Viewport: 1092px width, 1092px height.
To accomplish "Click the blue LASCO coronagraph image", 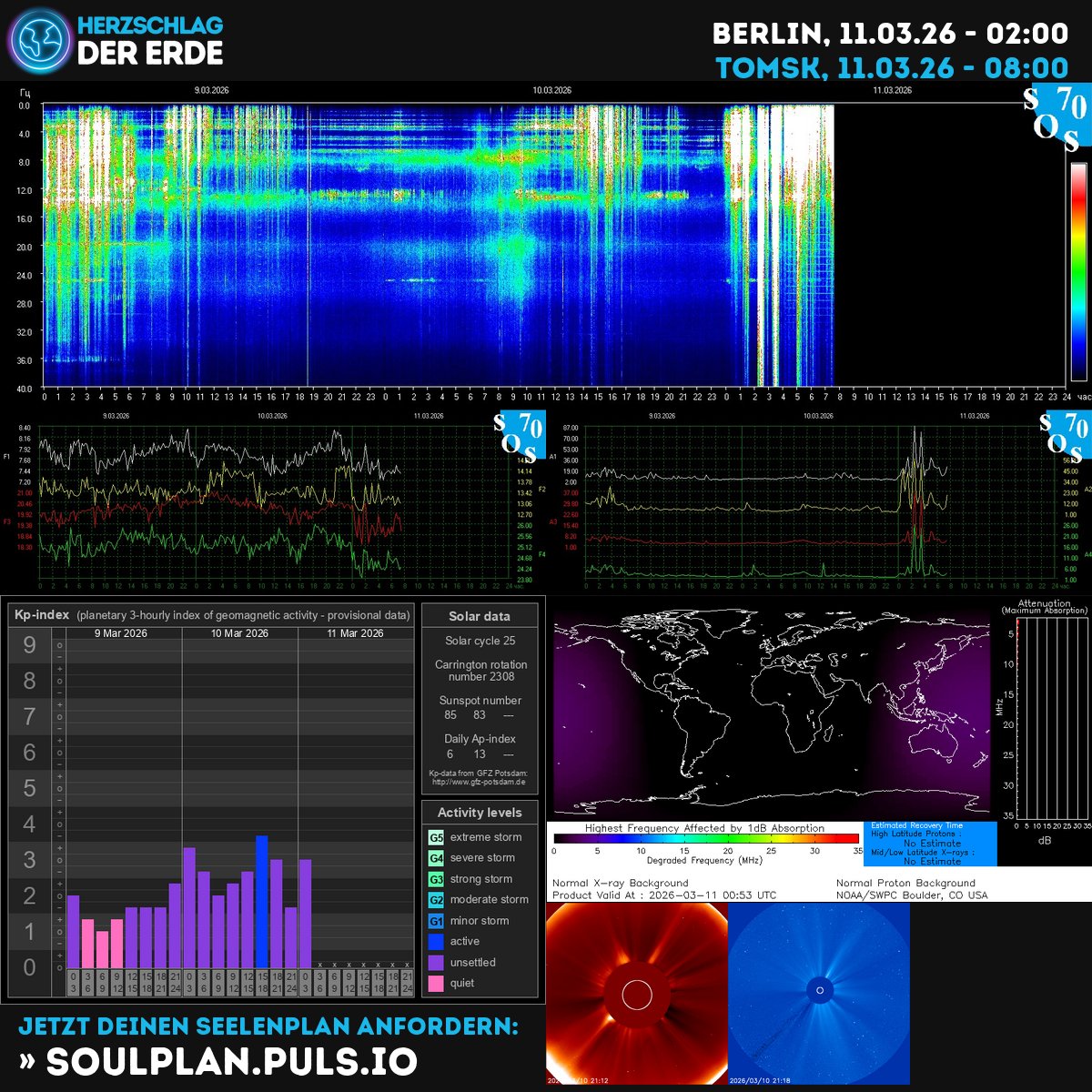I will (819, 994).
